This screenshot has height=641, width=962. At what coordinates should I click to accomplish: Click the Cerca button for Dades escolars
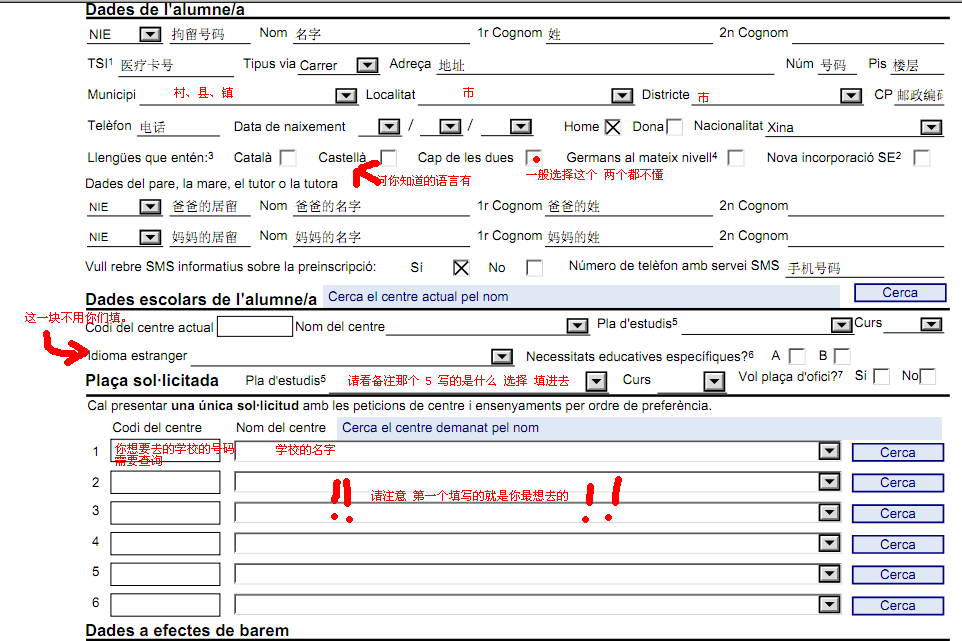899,292
